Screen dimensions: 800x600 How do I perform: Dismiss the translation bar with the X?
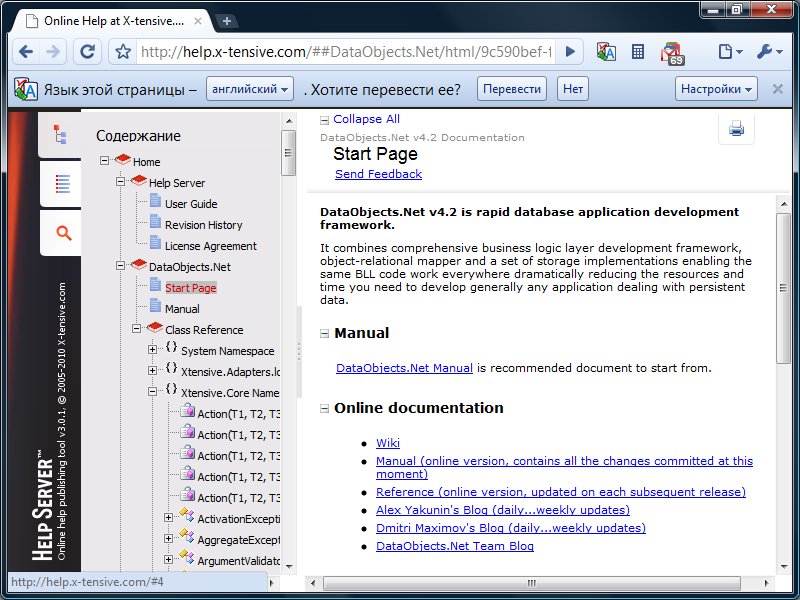tap(778, 89)
